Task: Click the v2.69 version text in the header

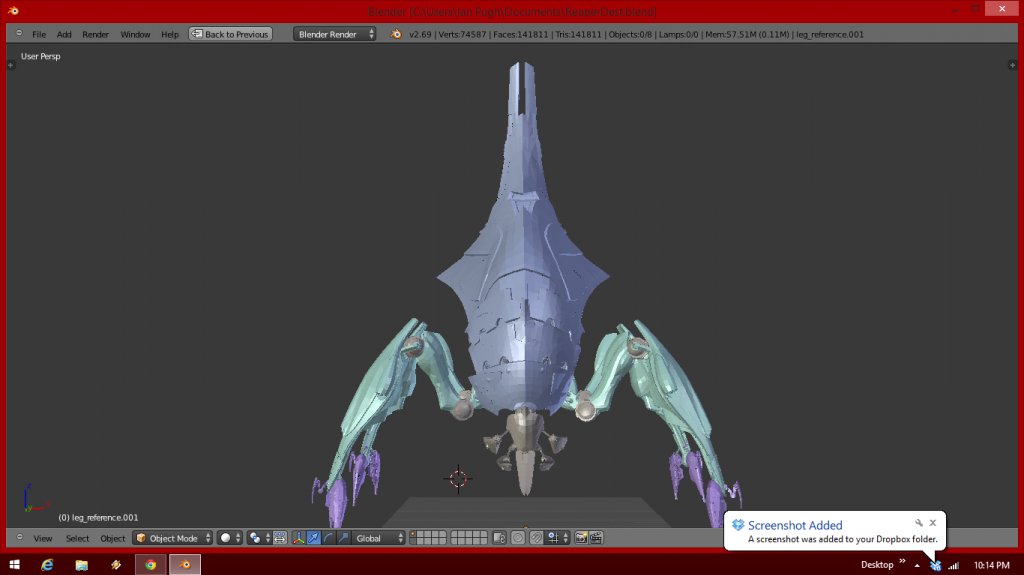Action: tap(421, 34)
